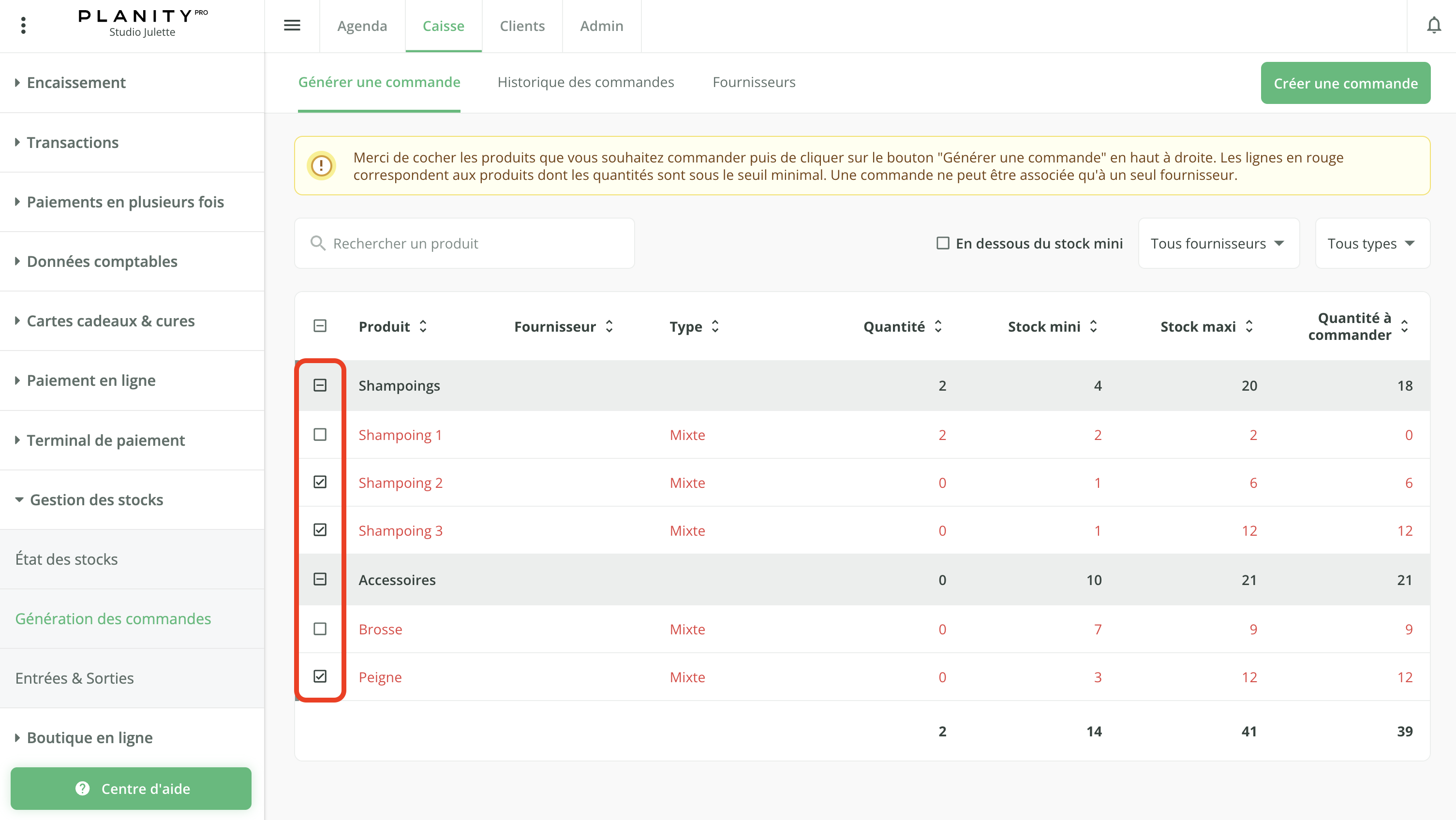Image resolution: width=1456 pixels, height=820 pixels.
Task: Open the Centre d'aide button
Action: point(131,789)
